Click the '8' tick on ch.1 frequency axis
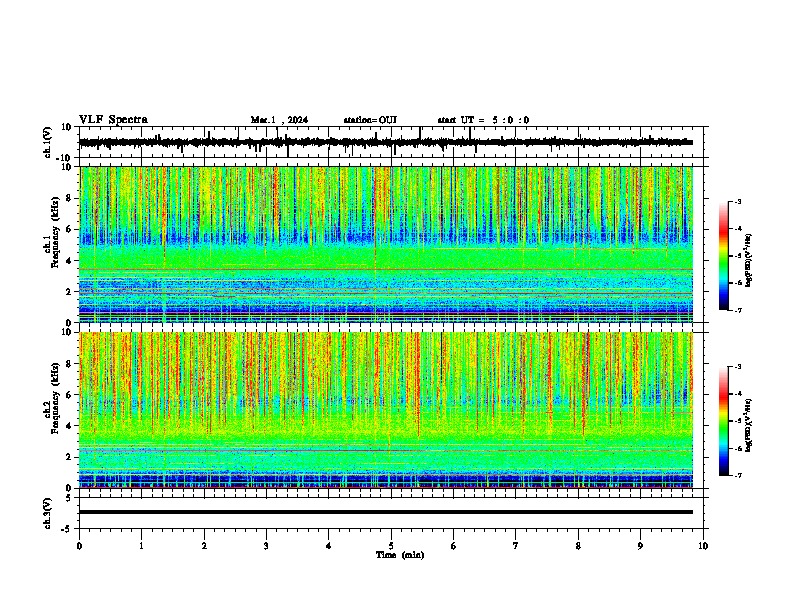Screen dimensions: 792x612 70,198
